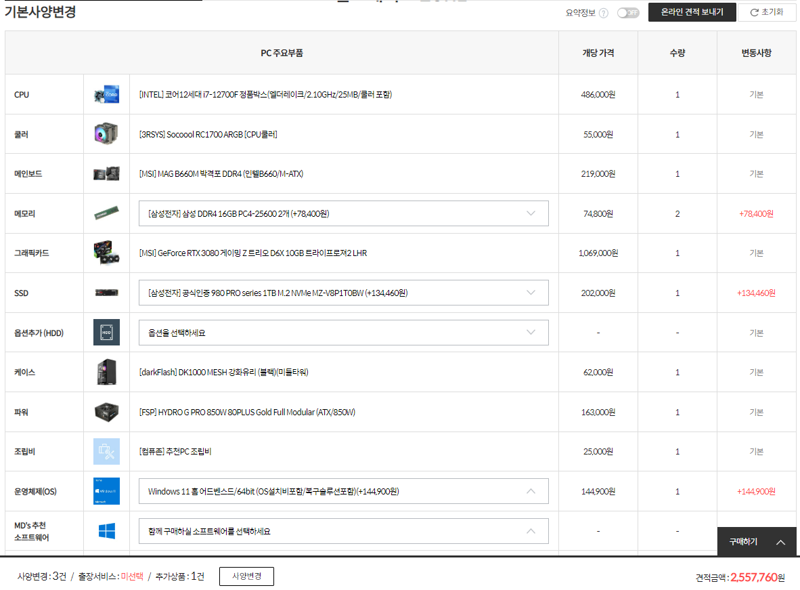The height and width of the screenshot is (590, 800).
Task: View the RTX 3080 graphics card image
Action: pos(107,253)
